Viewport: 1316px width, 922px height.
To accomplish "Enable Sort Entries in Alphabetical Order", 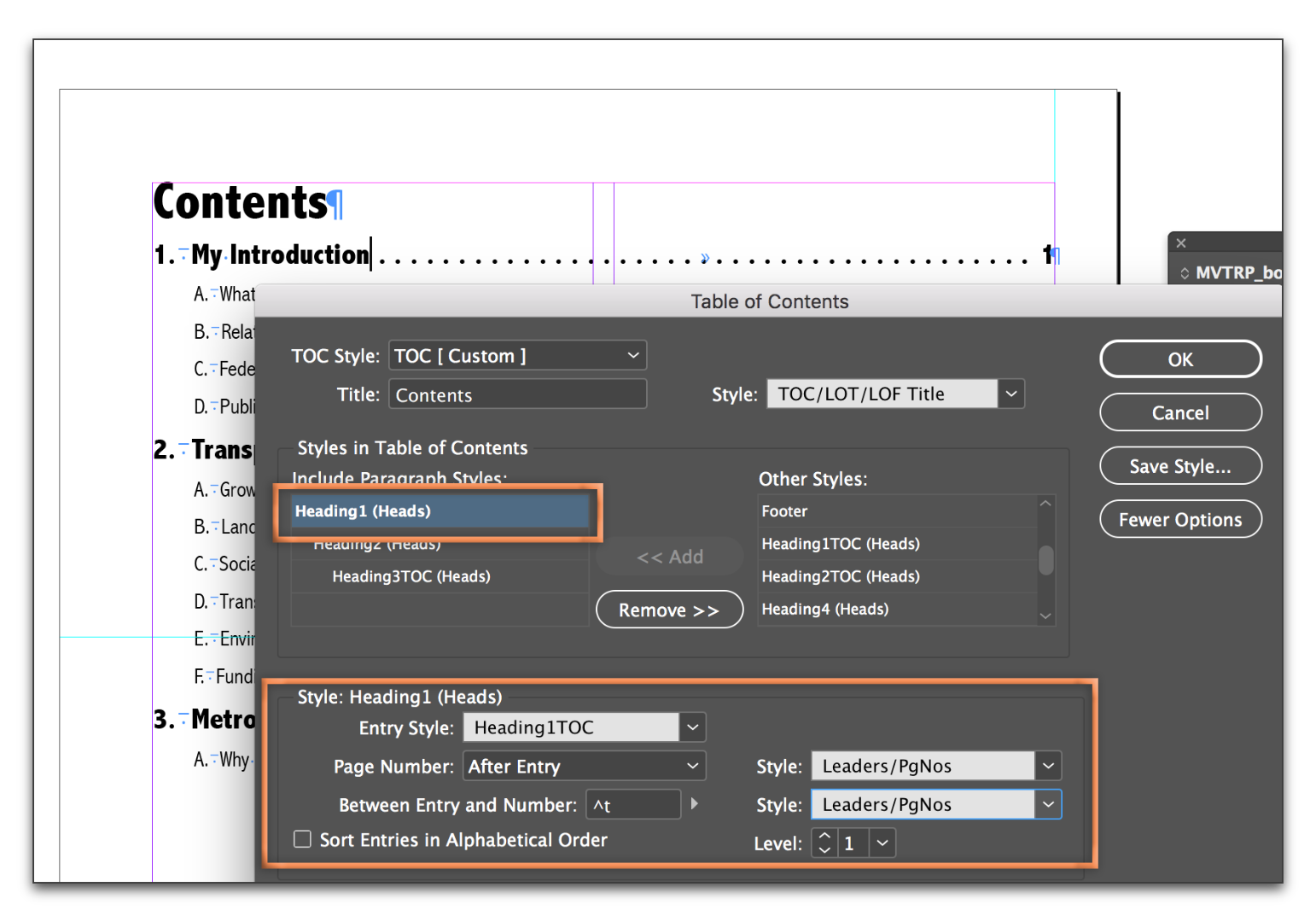I will coord(303,839).
